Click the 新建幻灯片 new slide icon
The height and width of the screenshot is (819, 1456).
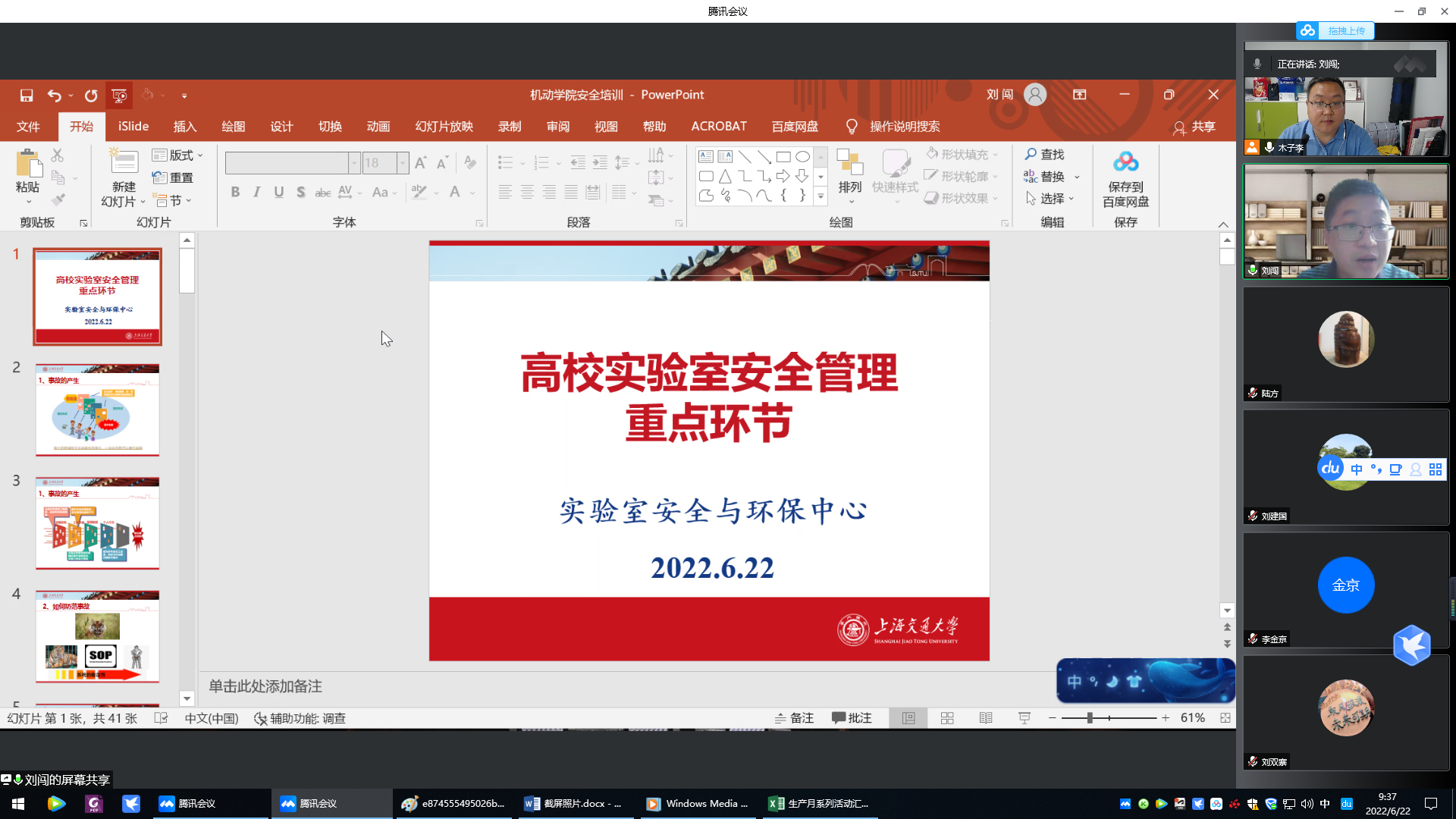[124, 163]
